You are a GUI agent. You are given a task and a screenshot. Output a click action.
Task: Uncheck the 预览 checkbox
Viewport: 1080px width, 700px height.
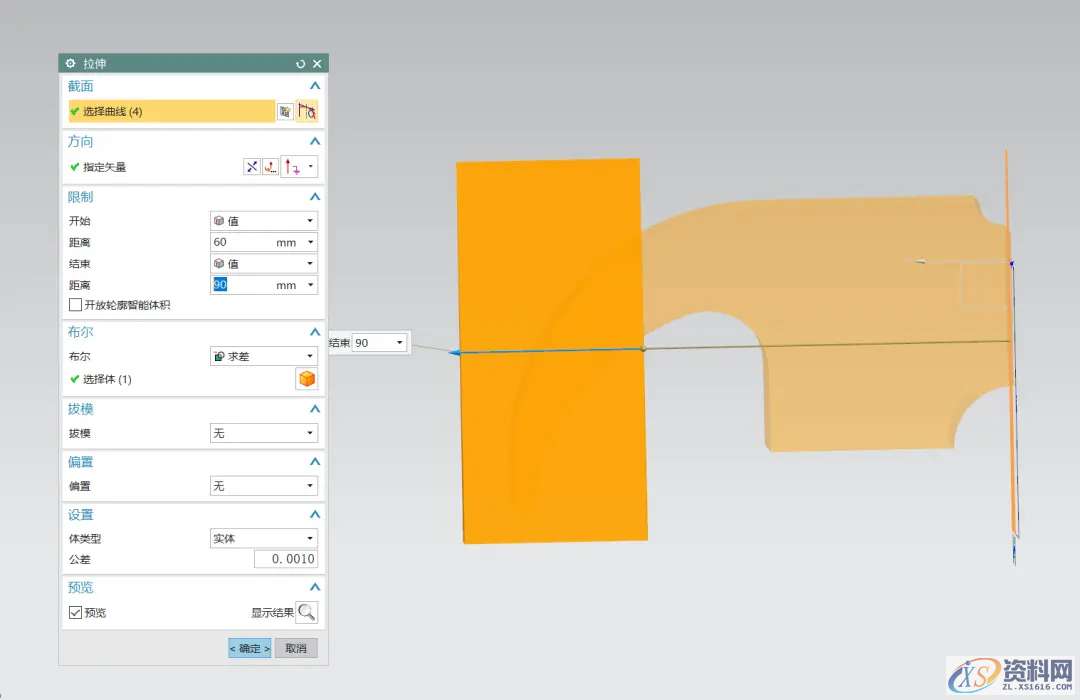click(x=75, y=612)
